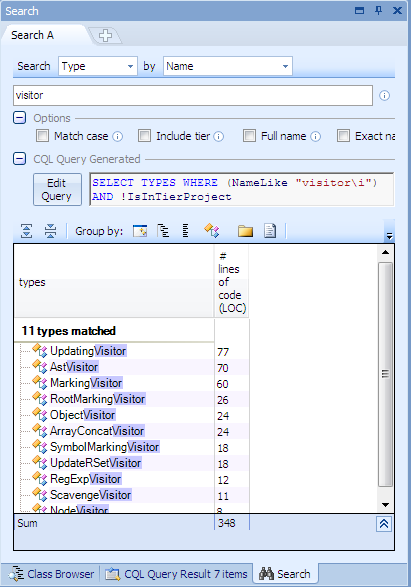Toggle the Include tier checkbox
Viewport: 414px width, 587px height.
[144, 136]
